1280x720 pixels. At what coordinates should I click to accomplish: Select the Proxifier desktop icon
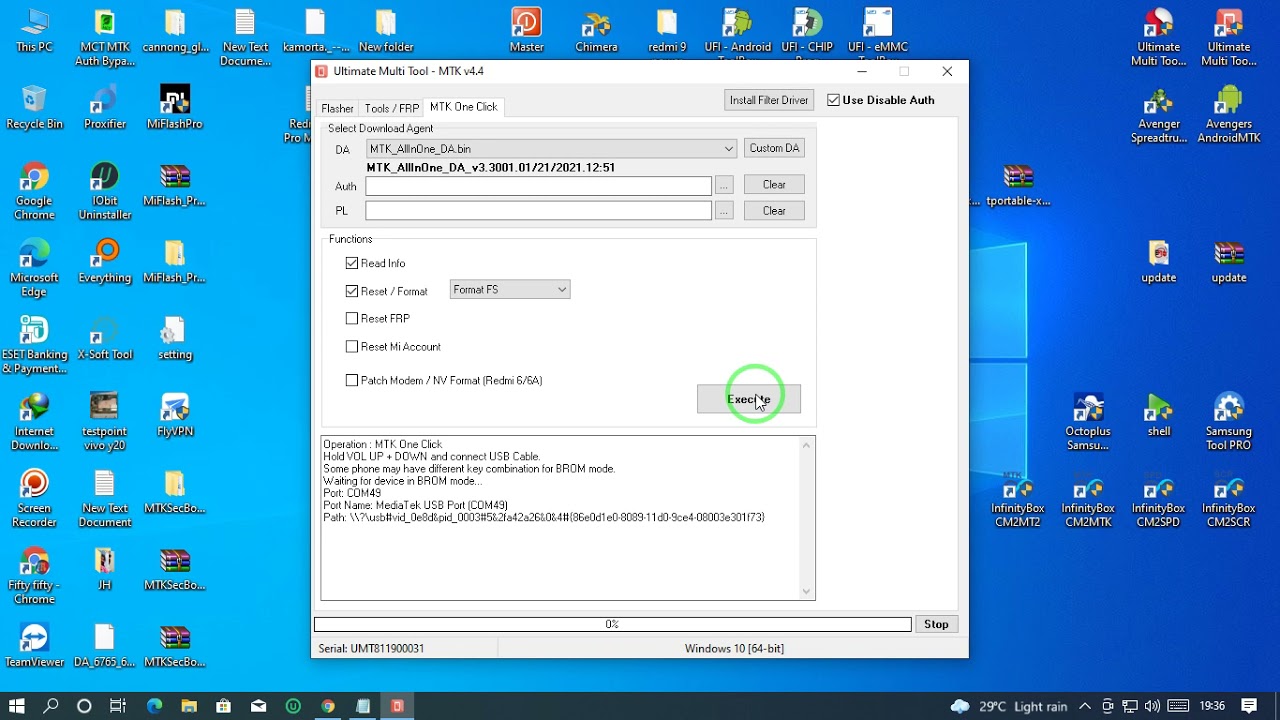[104, 107]
